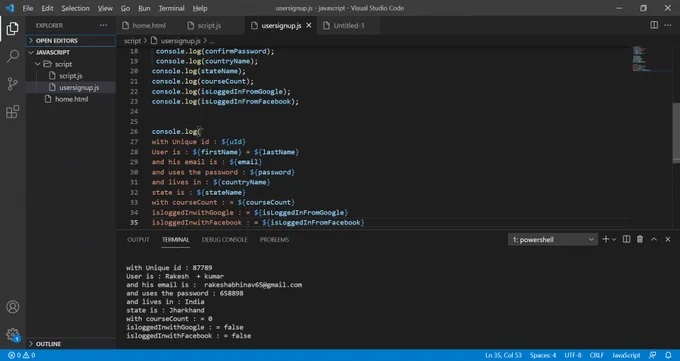The height and width of the screenshot is (361, 680).
Task: Collapse the script folder
Action: (71, 64)
